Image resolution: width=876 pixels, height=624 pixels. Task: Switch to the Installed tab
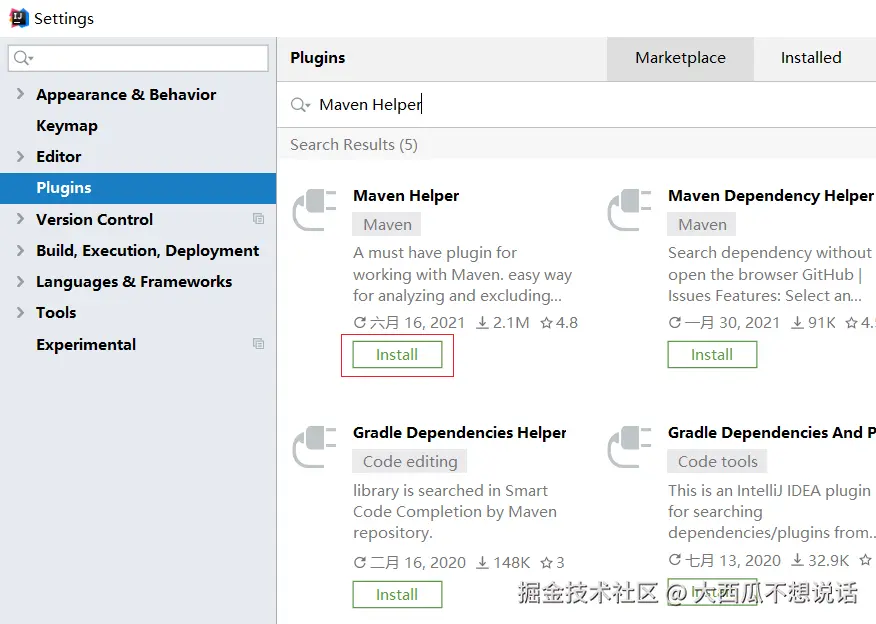[811, 58]
